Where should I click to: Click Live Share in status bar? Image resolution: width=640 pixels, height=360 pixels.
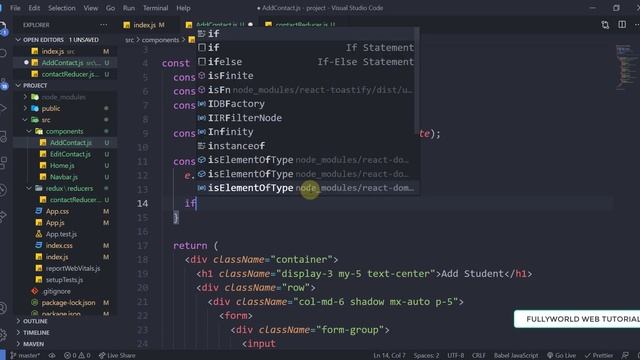117,356
